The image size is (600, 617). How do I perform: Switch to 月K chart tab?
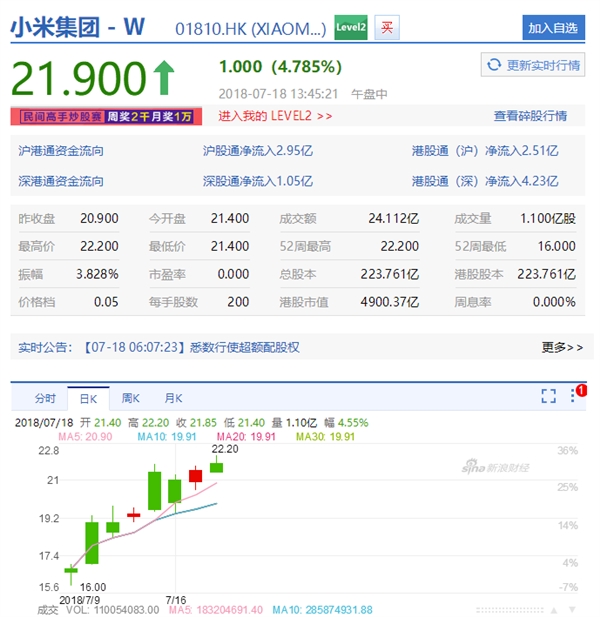pos(173,398)
